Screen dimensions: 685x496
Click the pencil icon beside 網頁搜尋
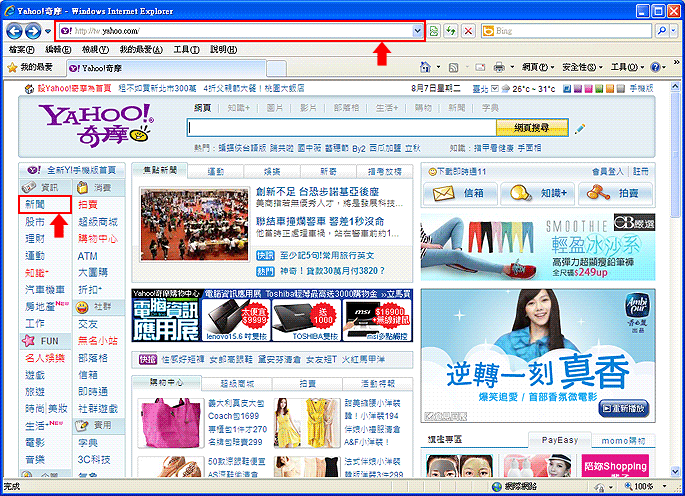(580, 128)
